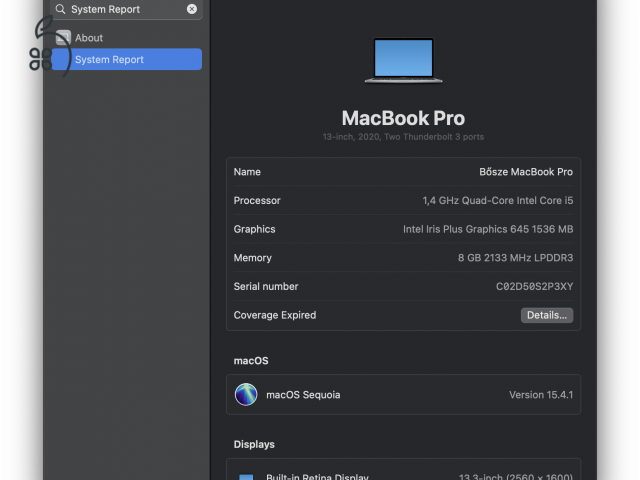Focus the System Report search input

(127, 9)
